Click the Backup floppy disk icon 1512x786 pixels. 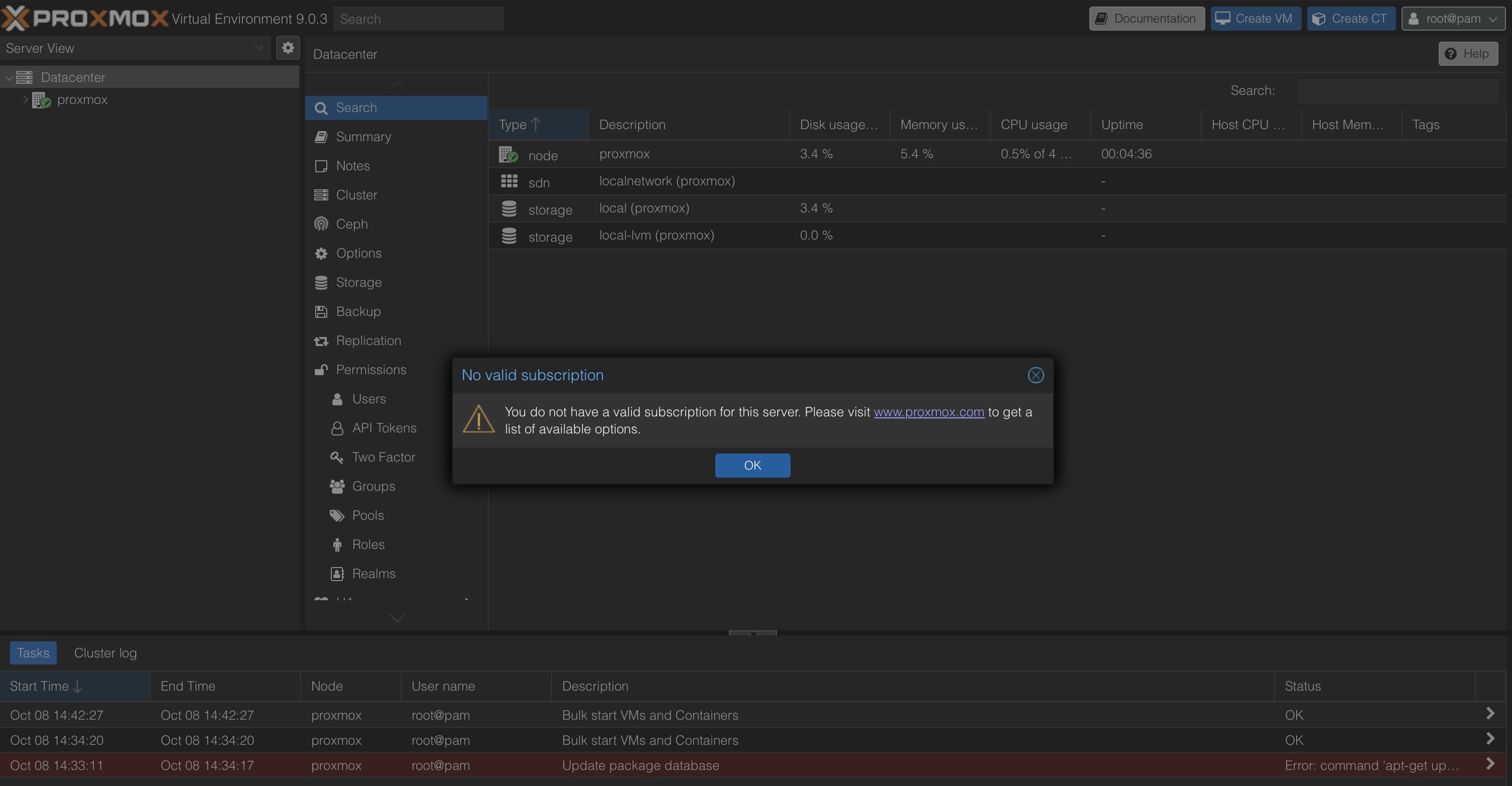pyautogui.click(x=321, y=311)
